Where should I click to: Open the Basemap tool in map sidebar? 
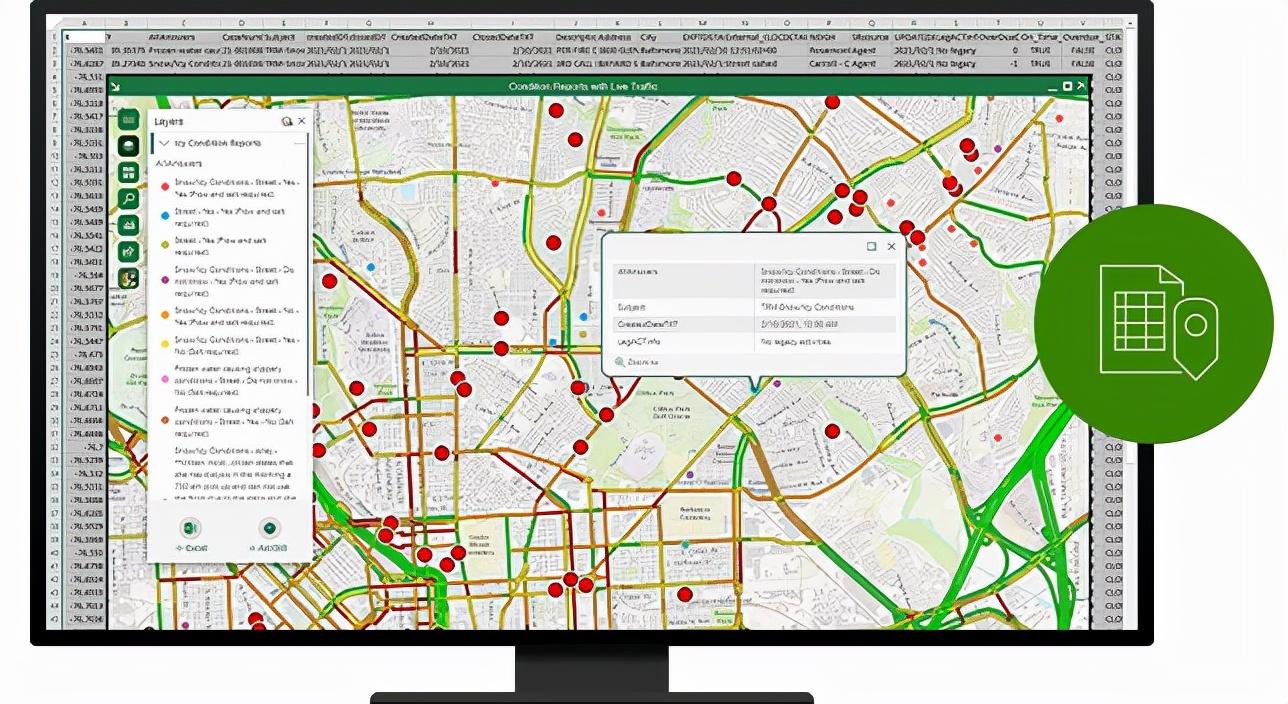click(x=128, y=146)
